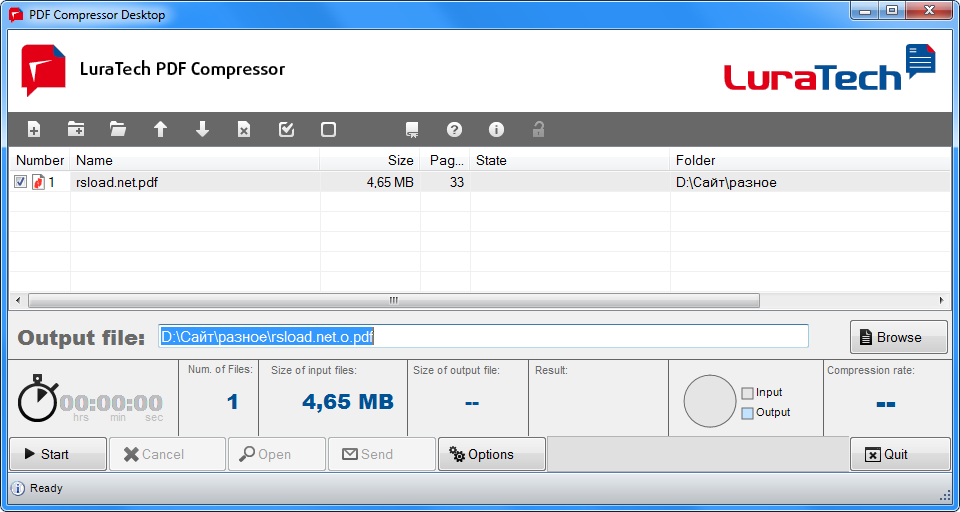Click the Check all files icon
Screen dimensions: 960x512
point(286,129)
